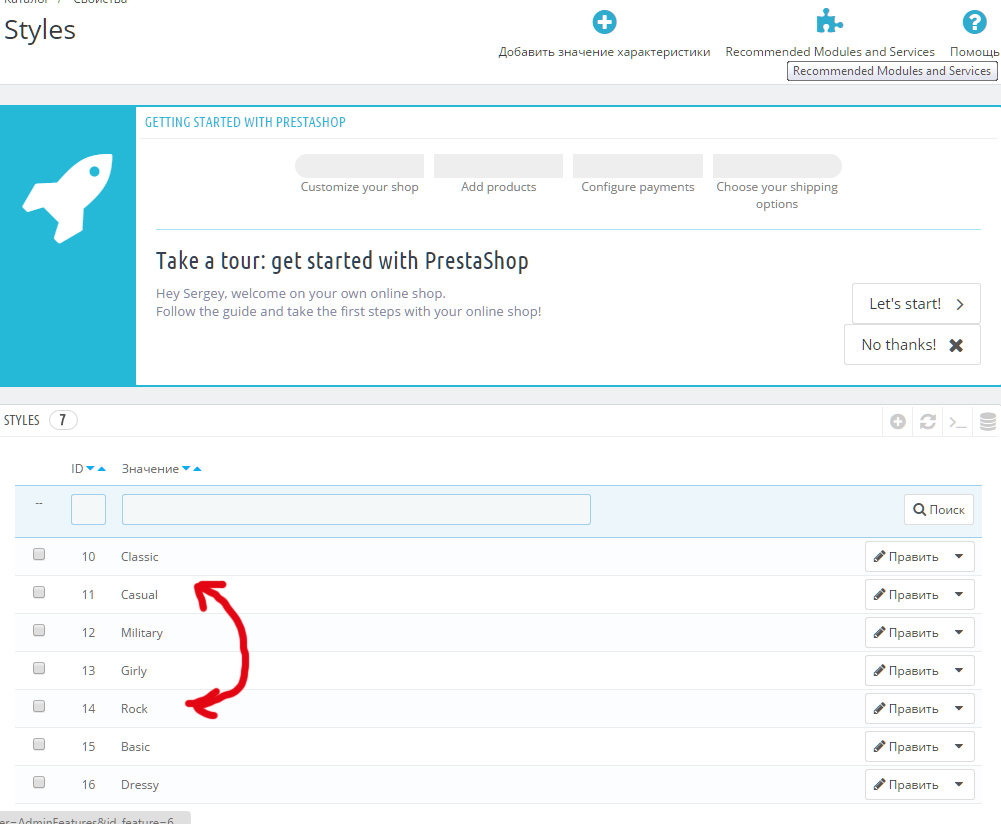Image resolution: width=1001 pixels, height=824 pixels.
Task: Select the Rock value text
Action: click(x=134, y=708)
